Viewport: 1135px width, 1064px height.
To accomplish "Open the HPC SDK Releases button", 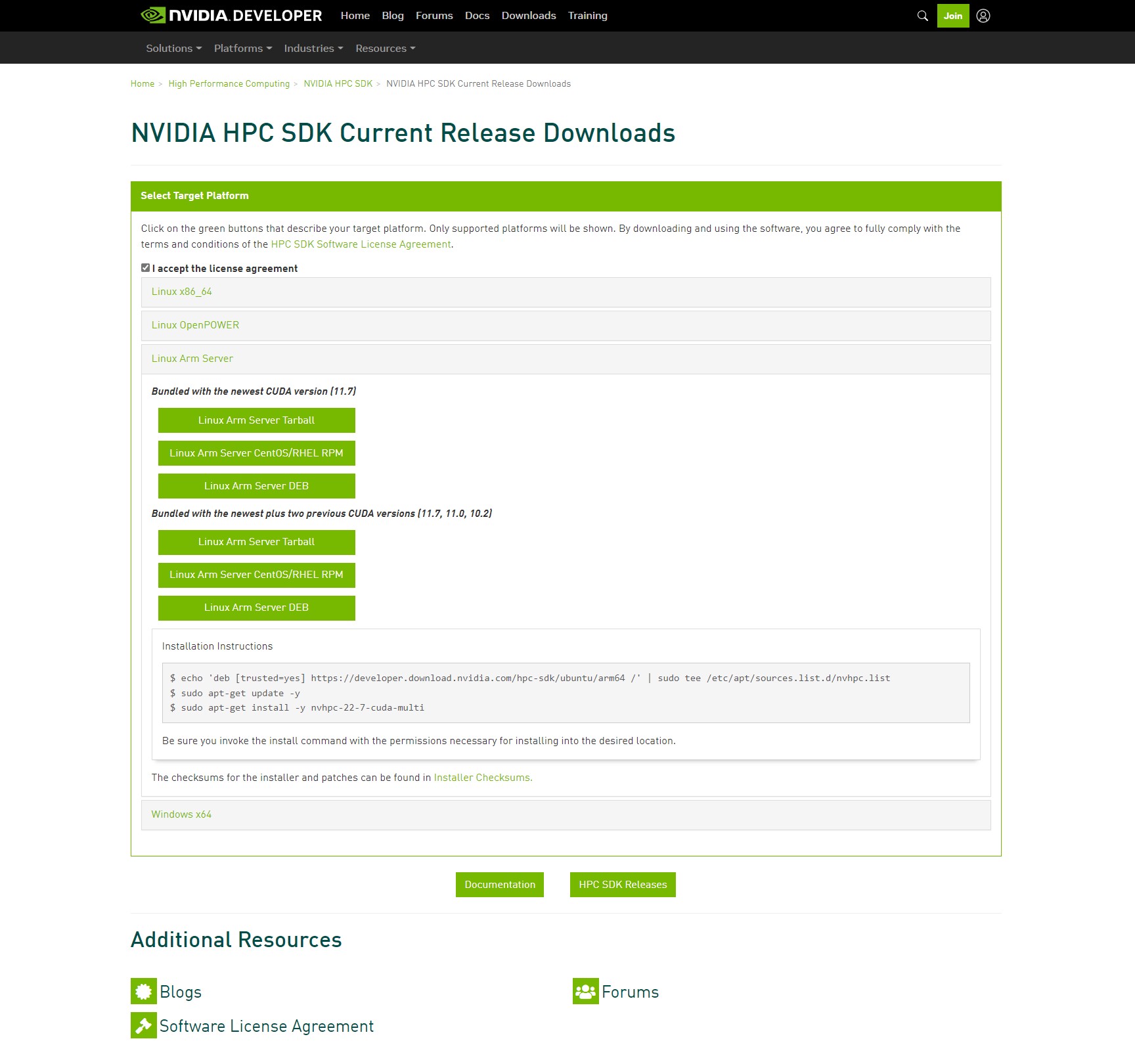I will point(623,885).
